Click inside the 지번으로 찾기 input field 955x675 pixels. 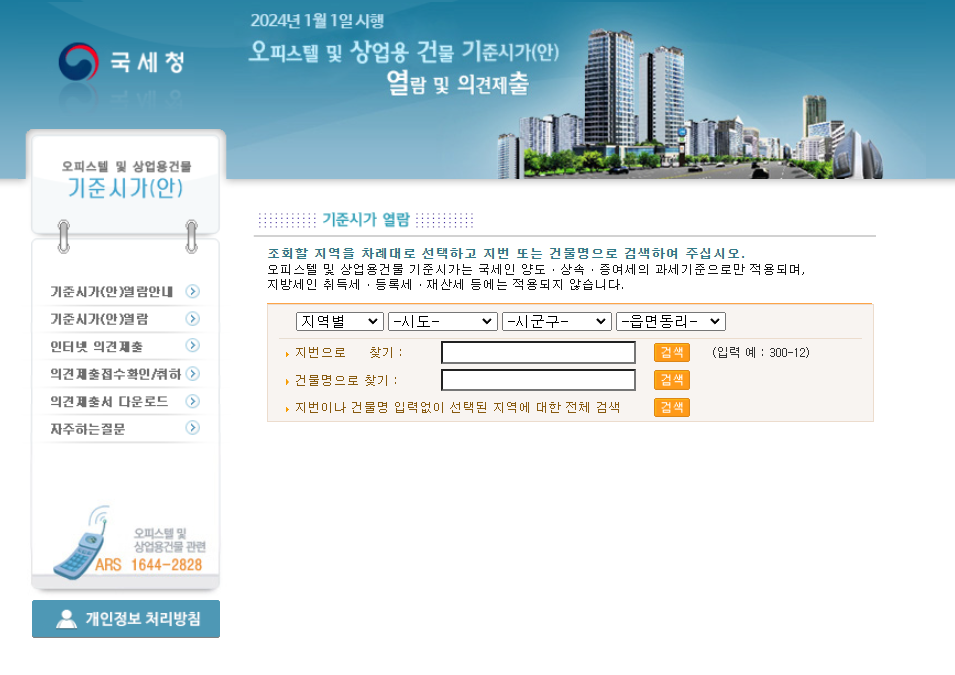point(538,352)
